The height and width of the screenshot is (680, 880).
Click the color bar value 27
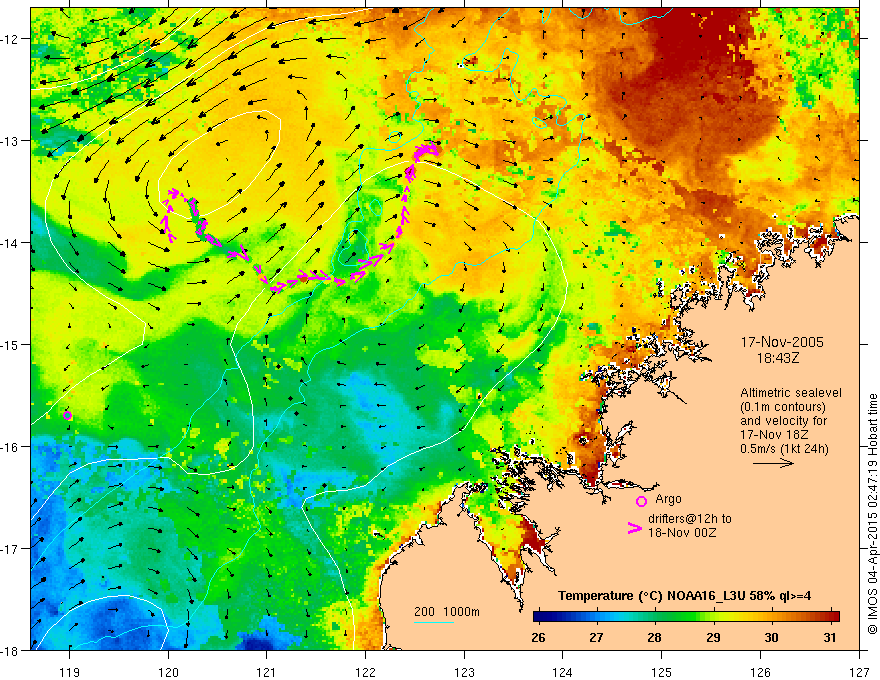596,637
